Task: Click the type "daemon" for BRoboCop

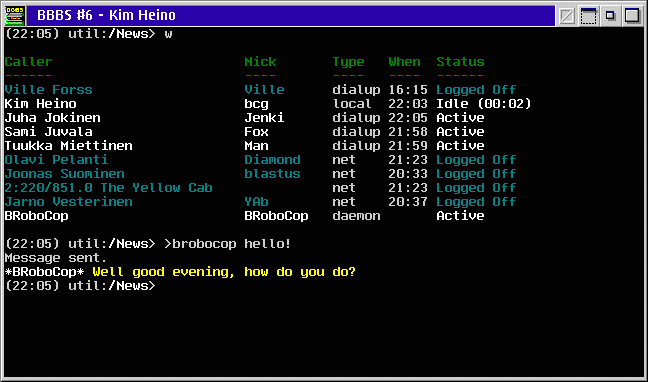Action: click(x=356, y=216)
